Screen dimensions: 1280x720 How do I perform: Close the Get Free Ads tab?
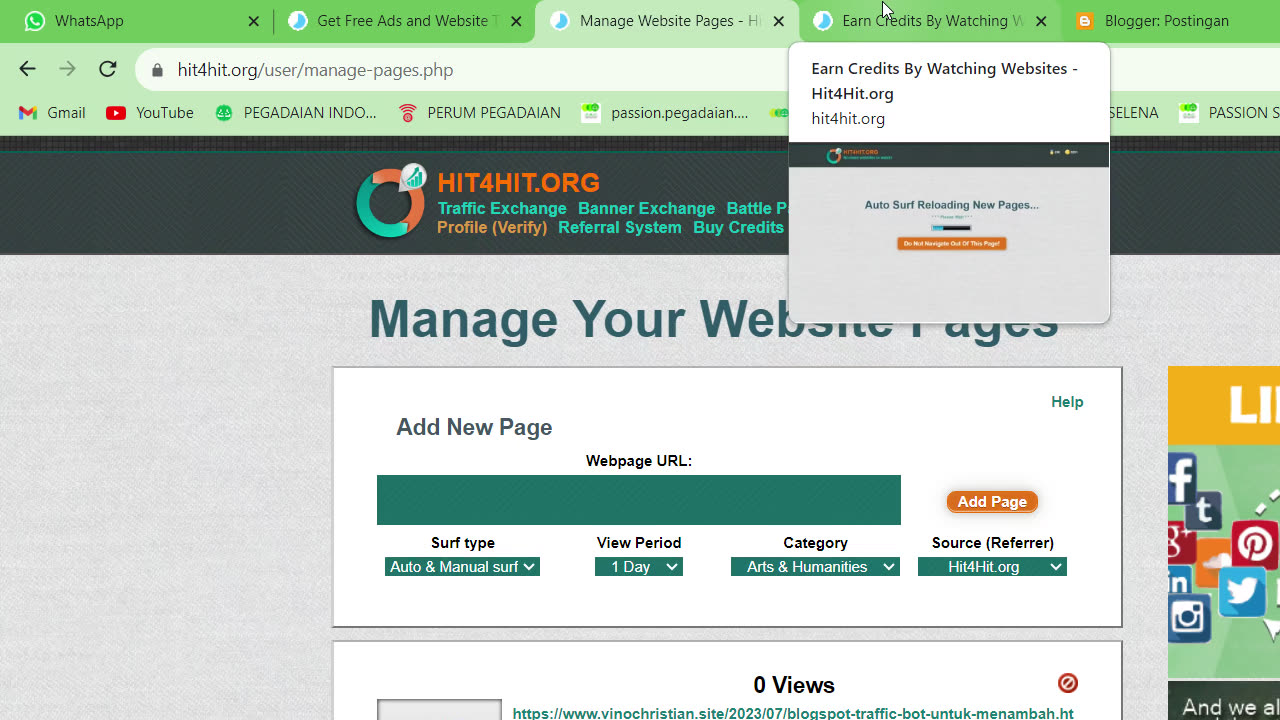(x=516, y=21)
